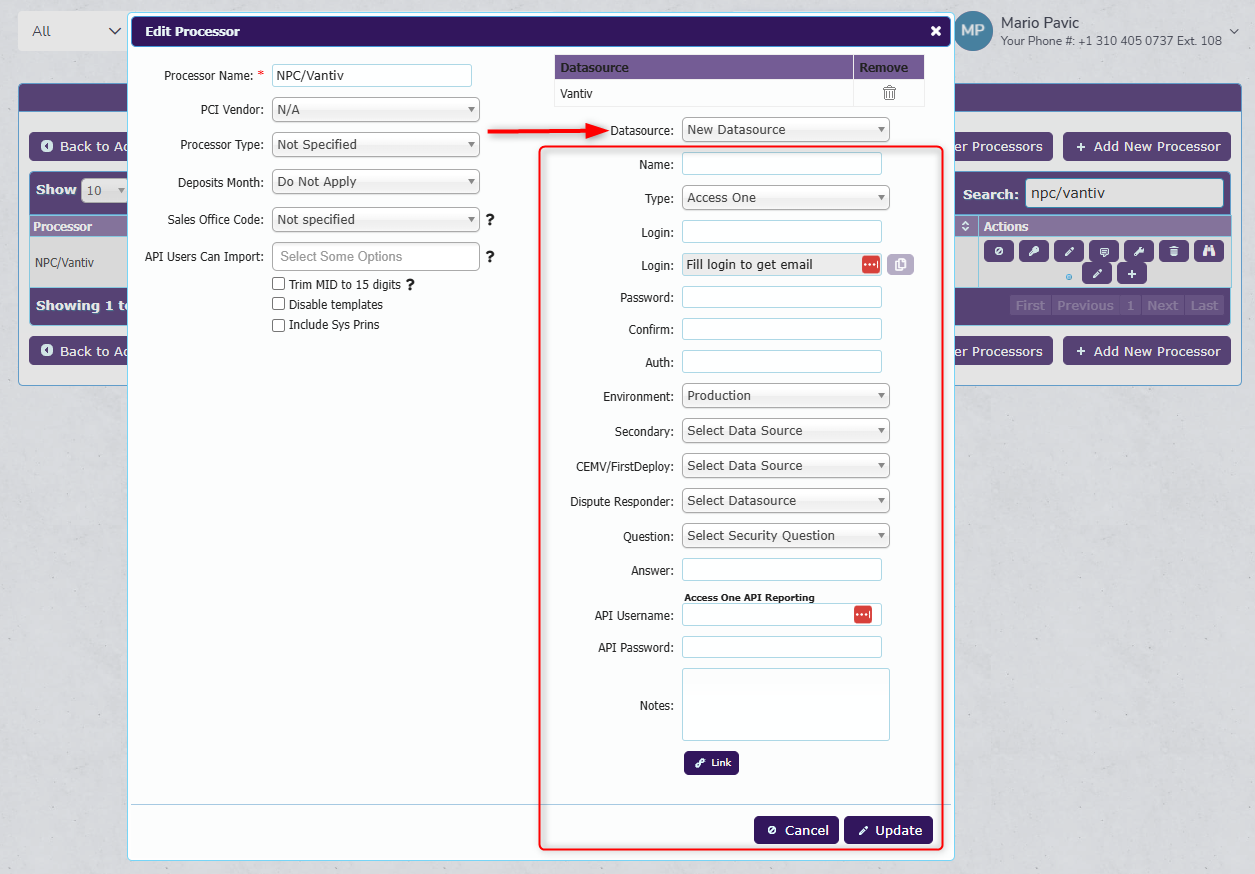The height and width of the screenshot is (874, 1255).
Task: Select page 1 in pagination
Action: (1130, 306)
